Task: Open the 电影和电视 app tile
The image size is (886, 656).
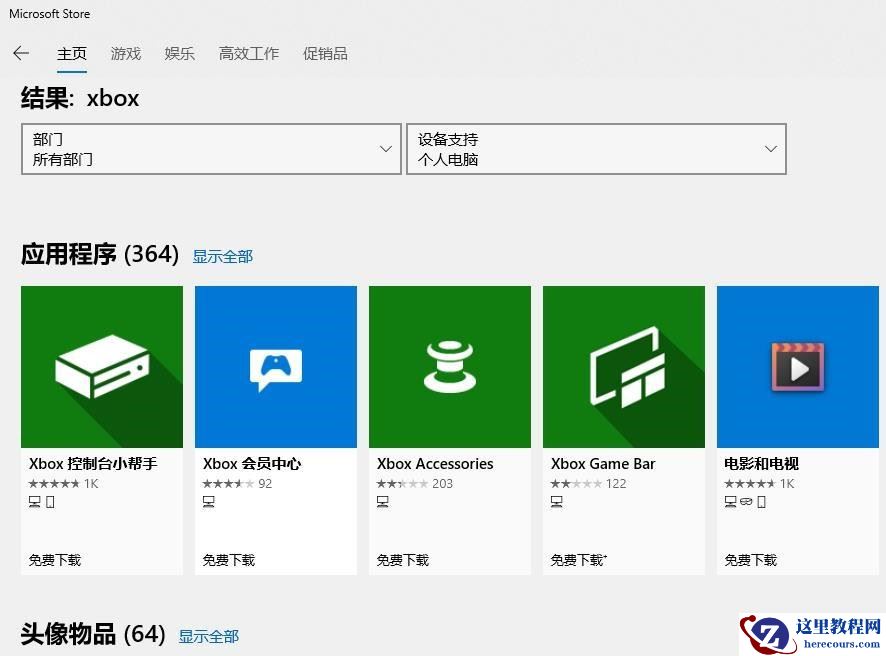Action: 797,366
